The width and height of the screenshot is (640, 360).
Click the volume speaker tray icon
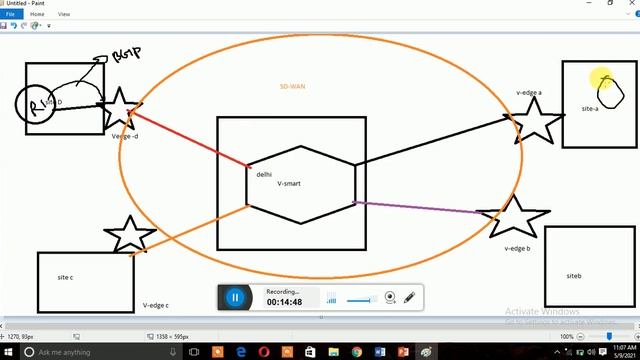[591, 352]
